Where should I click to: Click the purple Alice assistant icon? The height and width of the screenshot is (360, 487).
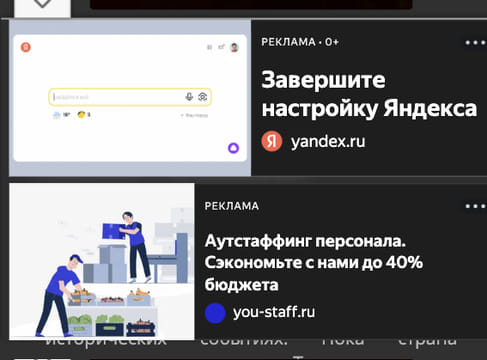click(233, 148)
